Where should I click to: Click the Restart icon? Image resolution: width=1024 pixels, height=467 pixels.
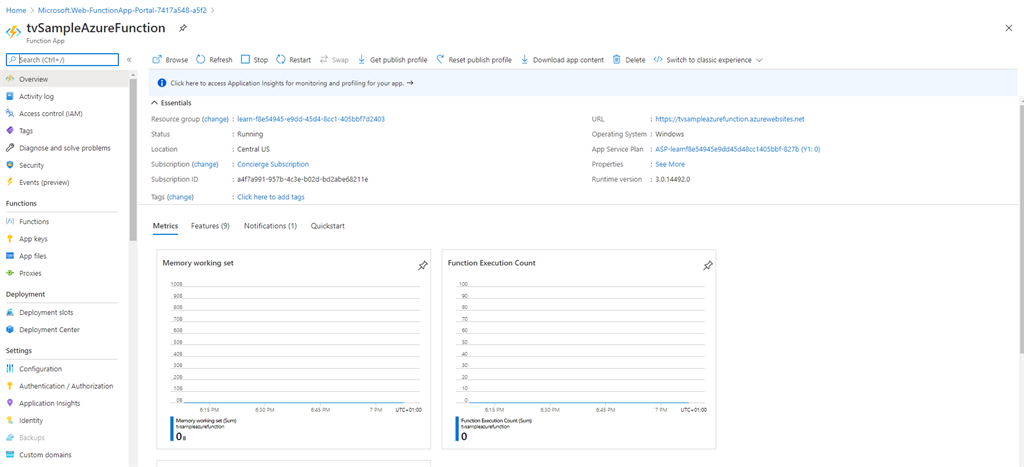(281, 59)
